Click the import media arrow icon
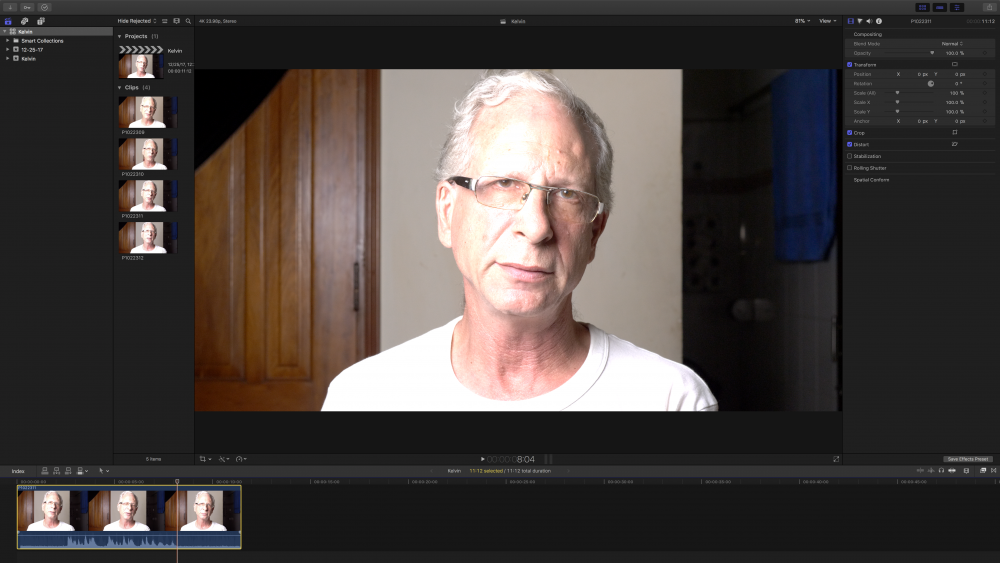Viewport: 1000px width, 563px height. 10,7
